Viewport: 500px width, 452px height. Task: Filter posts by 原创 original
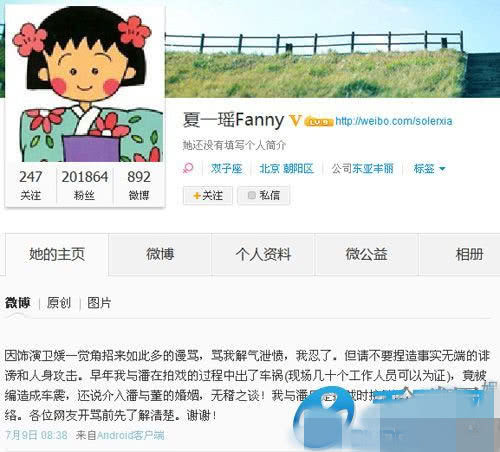click(59, 303)
